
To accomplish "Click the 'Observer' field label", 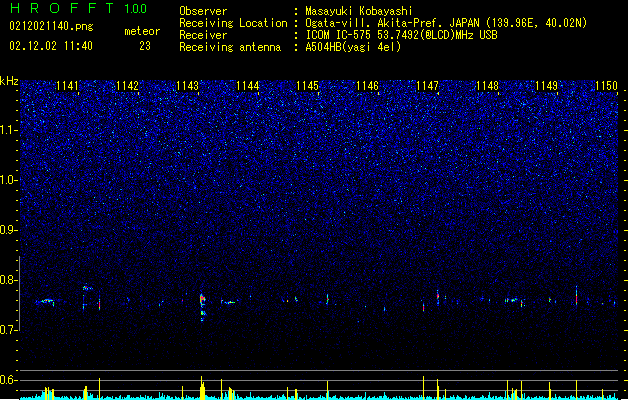I will pos(203,11).
